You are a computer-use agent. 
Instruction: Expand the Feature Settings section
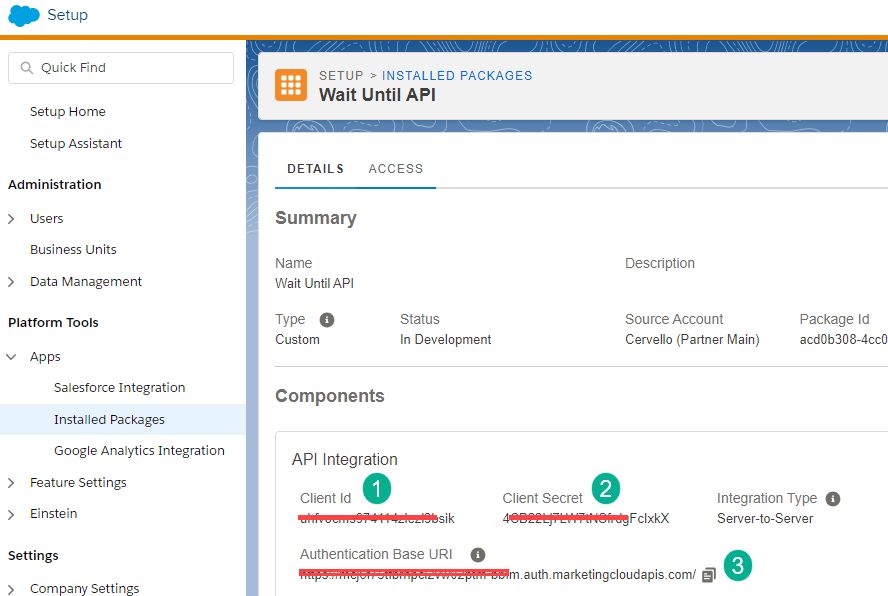pyautogui.click(x=12, y=483)
